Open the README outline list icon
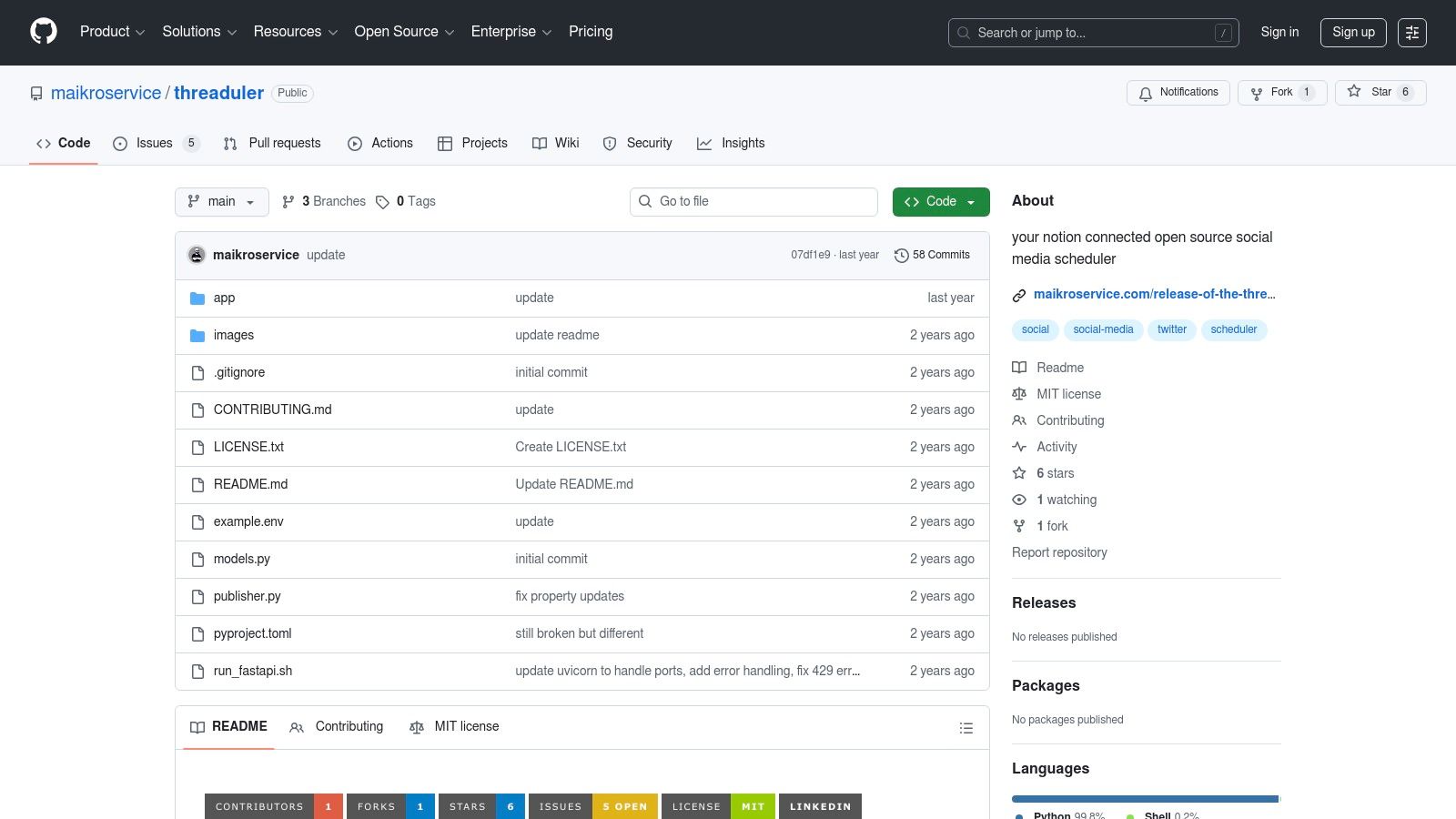The image size is (1456, 819). click(x=966, y=728)
